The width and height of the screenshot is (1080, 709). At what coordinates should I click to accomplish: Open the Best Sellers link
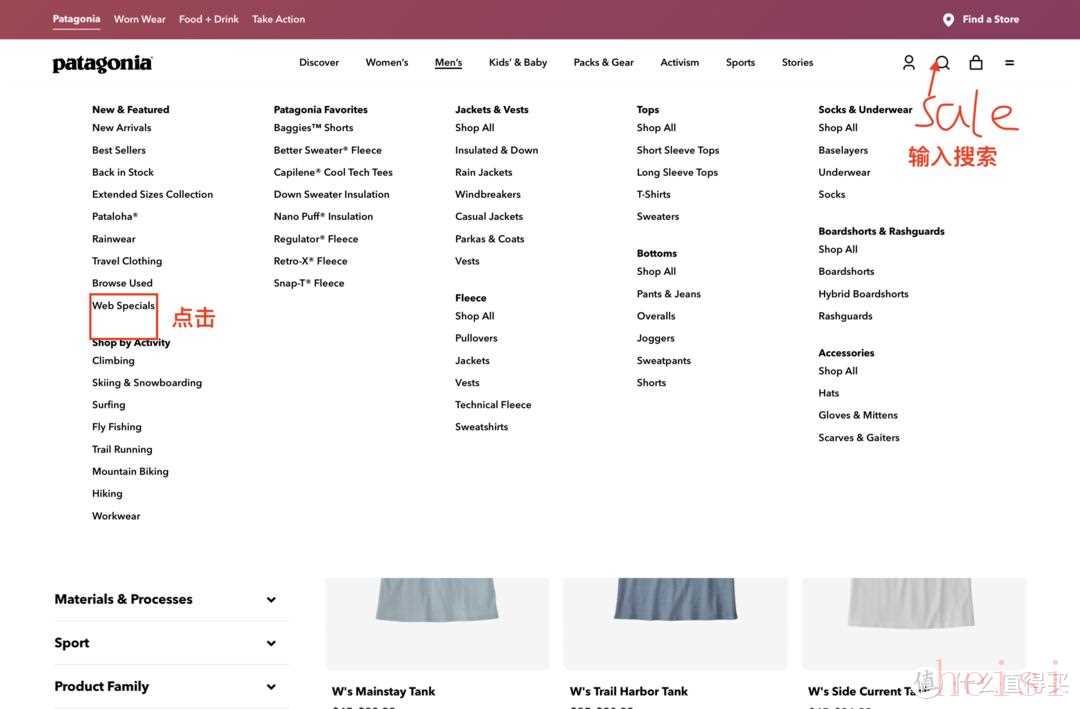coord(119,150)
